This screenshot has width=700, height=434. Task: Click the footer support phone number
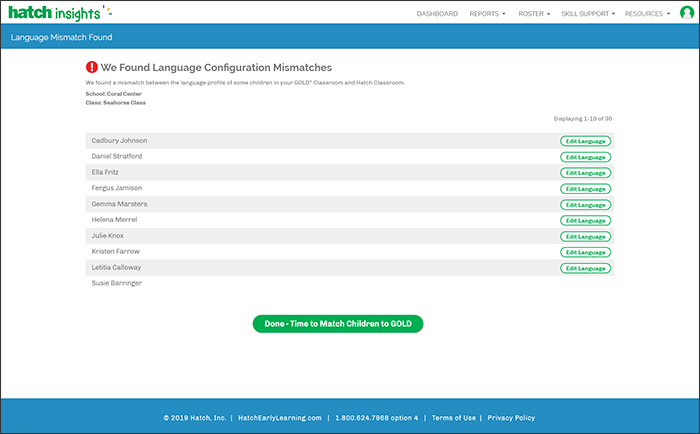click(x=376, y=418)
